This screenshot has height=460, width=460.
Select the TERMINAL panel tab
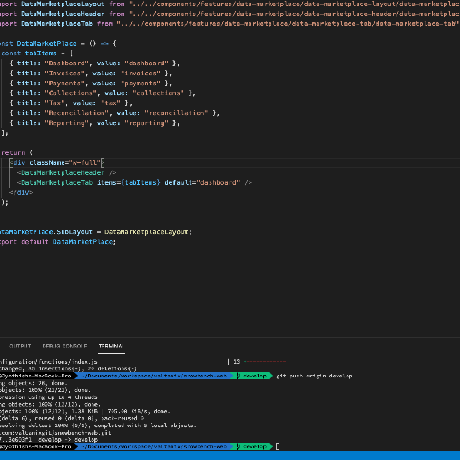click(111, 346)
